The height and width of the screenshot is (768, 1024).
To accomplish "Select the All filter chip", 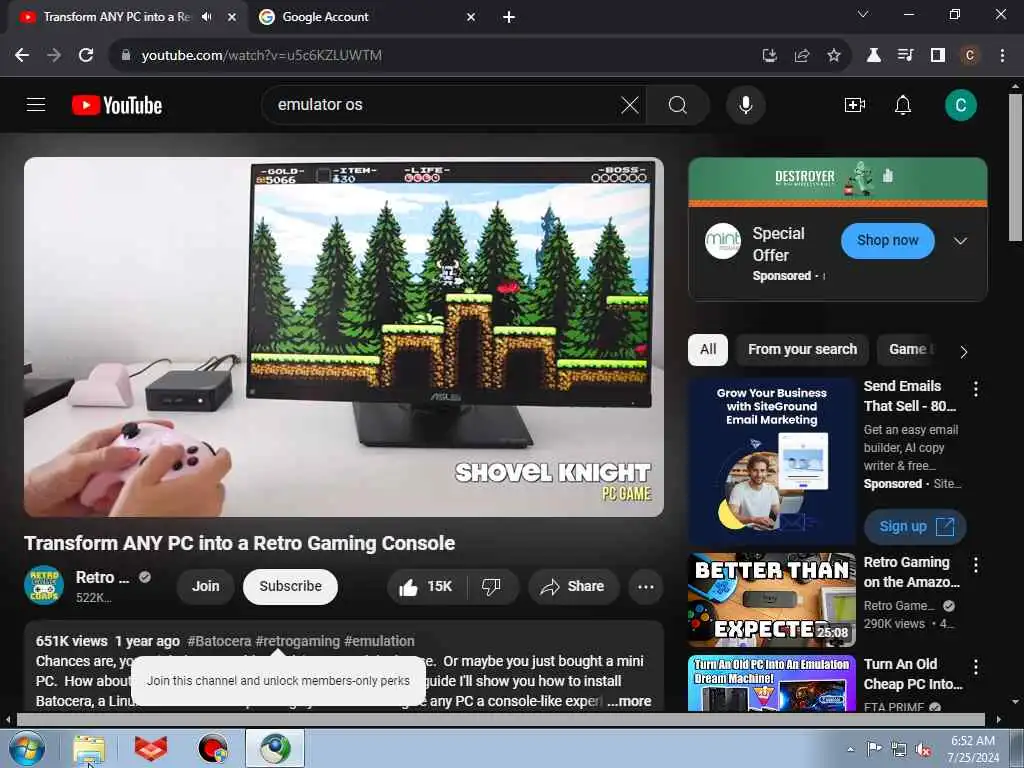I will [x=708, y=349].
